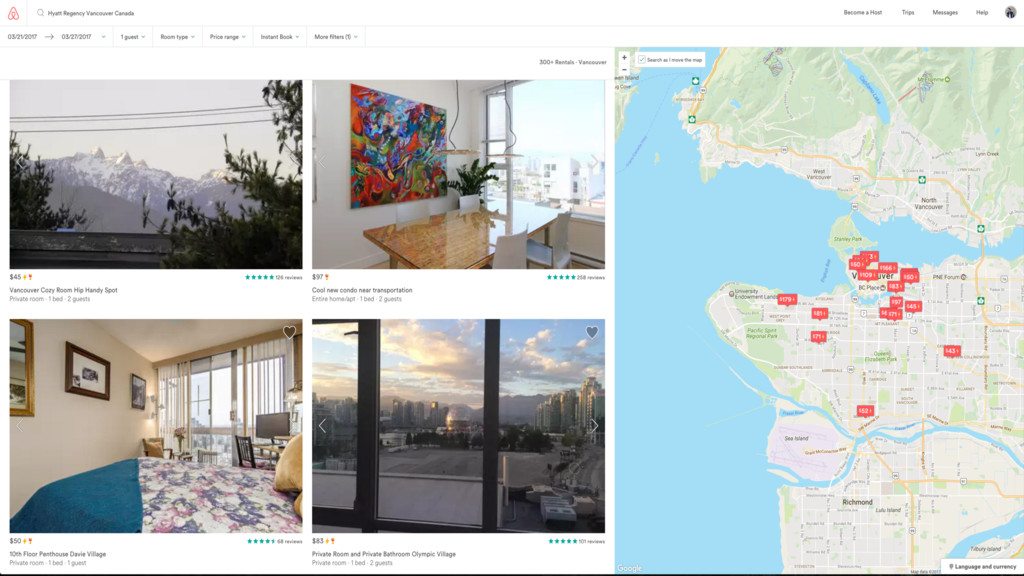
Task: Open Messages in the top navigation
Action: point(945,12)
